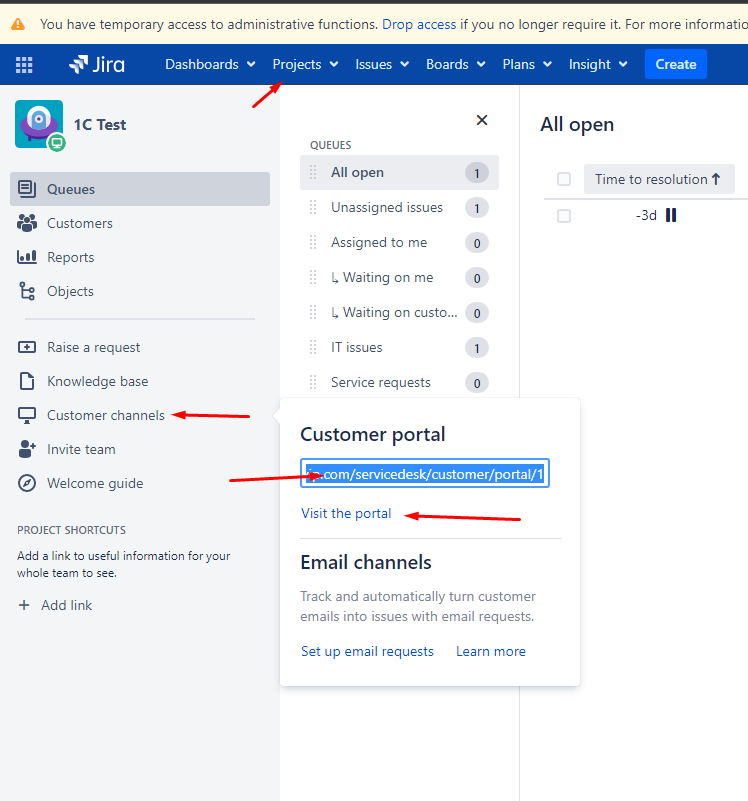
Task: Select the IT issues queue
Action: coord(399,347)
